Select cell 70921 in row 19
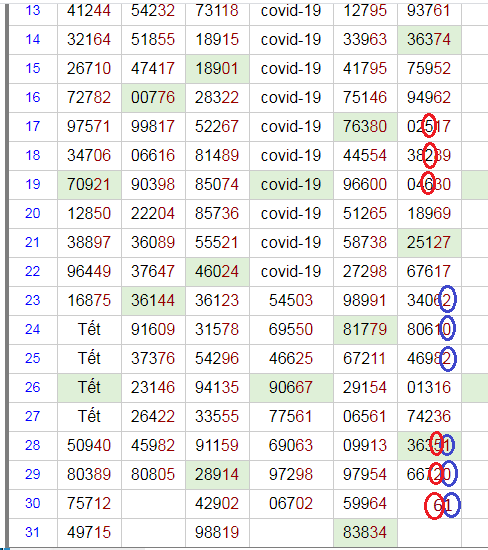Viewport: 488px width, 550px height. pos(89,185)
